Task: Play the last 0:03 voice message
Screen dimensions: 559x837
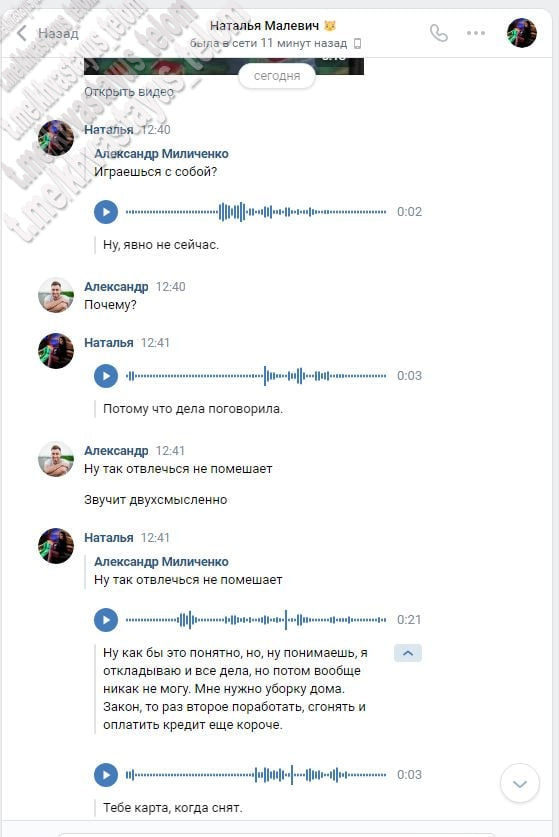Action: tap(106, 775)
